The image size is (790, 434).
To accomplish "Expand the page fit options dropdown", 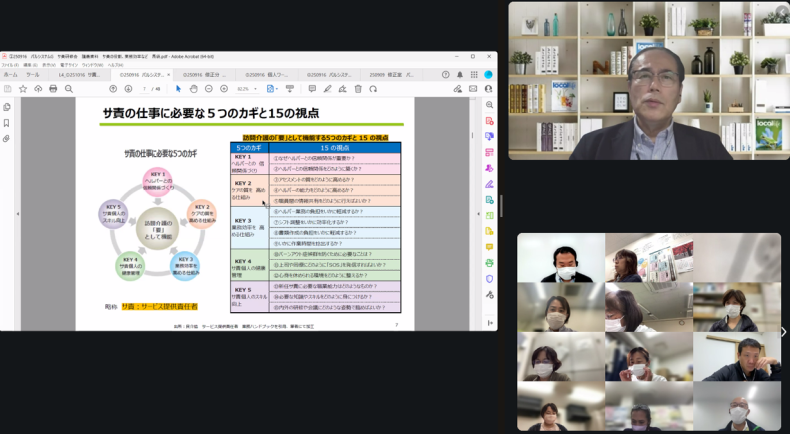I will pyautogui.click(x=279, y=88).
